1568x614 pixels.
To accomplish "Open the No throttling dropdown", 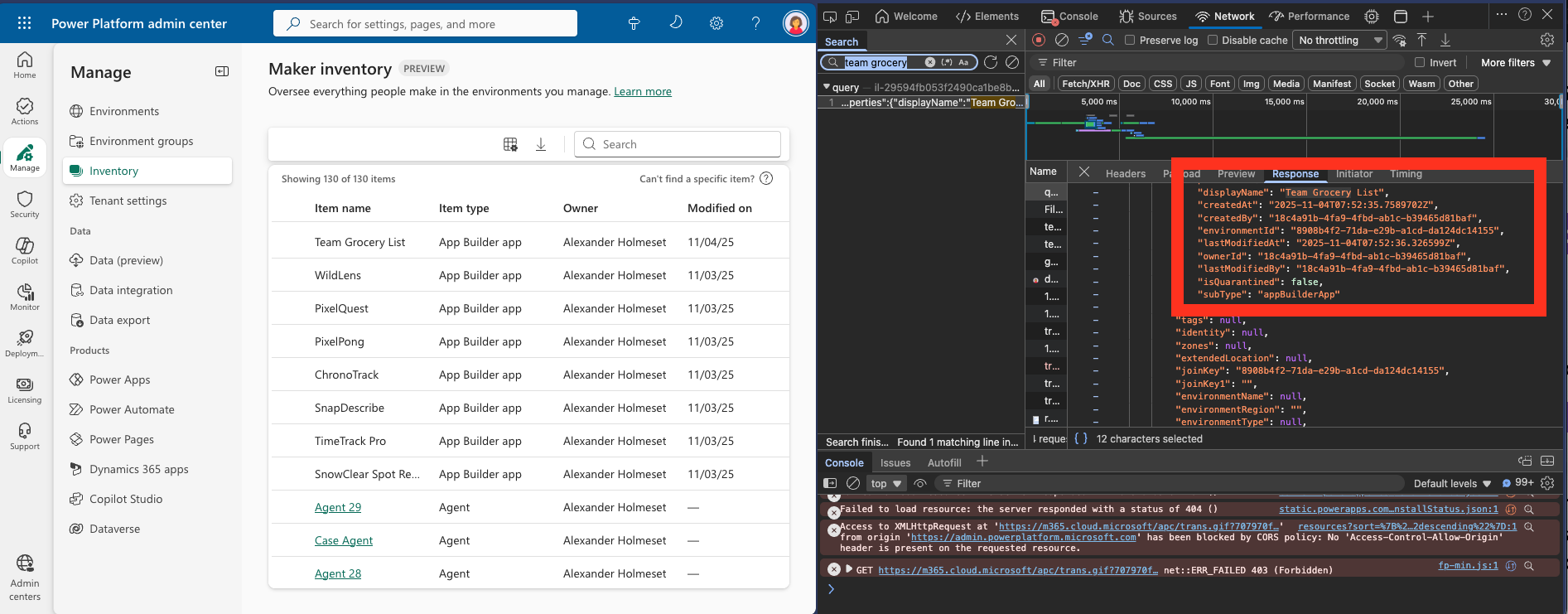I will 1339,40.
